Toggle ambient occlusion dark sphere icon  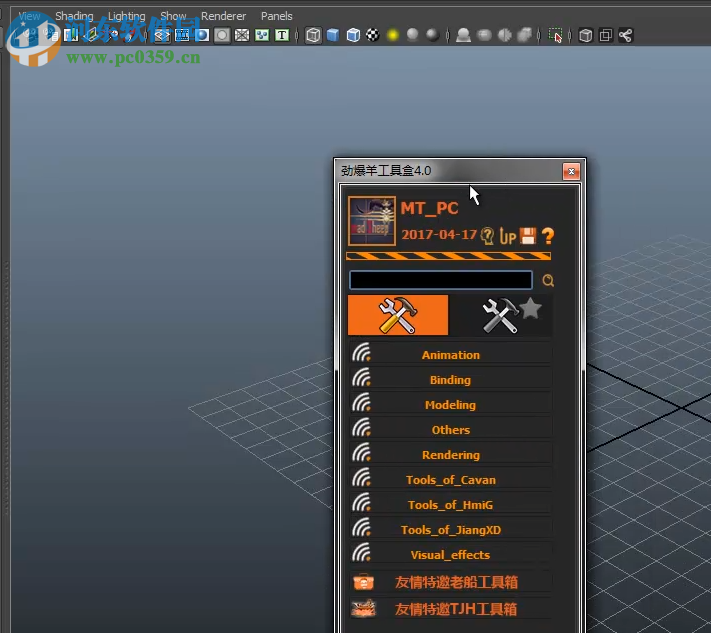click(433, 35)
